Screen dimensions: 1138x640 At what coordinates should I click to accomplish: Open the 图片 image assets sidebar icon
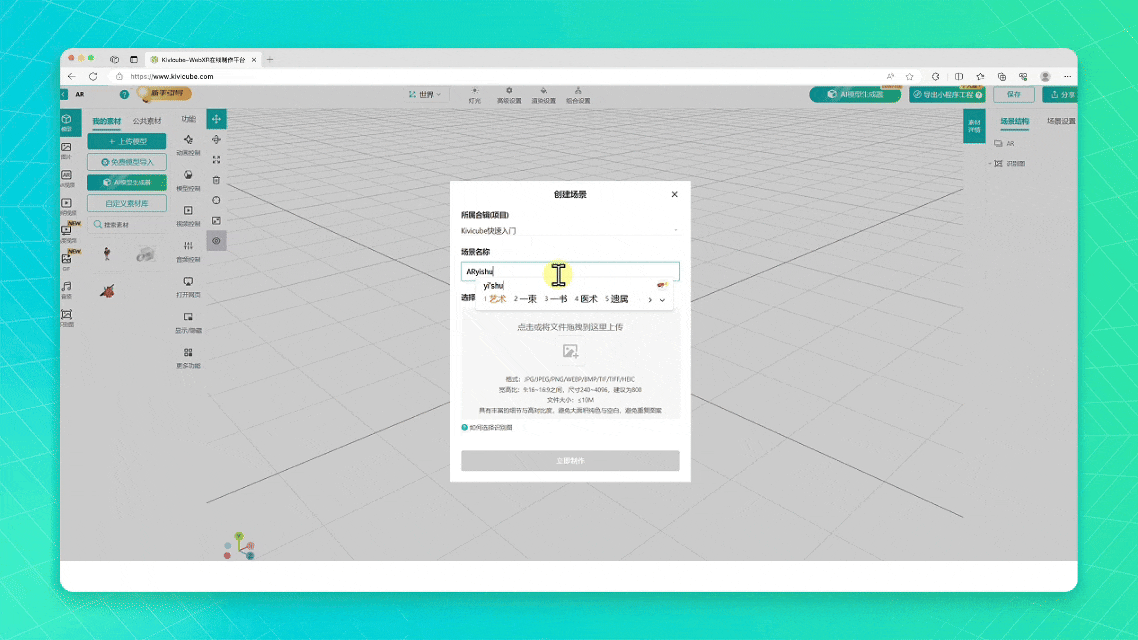tap(66, 150)
